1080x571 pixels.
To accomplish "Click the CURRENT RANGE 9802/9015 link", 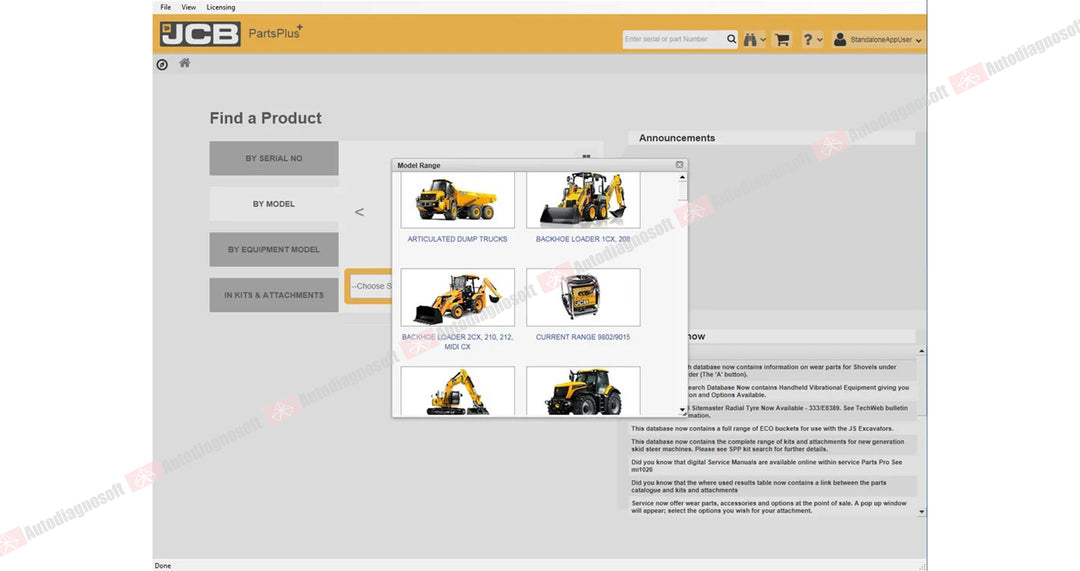I will 583,337.
